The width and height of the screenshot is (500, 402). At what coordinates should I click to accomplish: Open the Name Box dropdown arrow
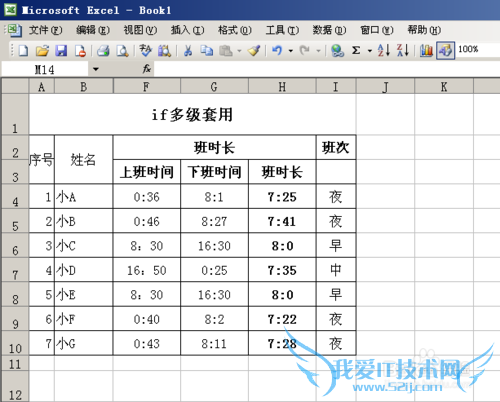pyautogui.click(x=96, y=69)
